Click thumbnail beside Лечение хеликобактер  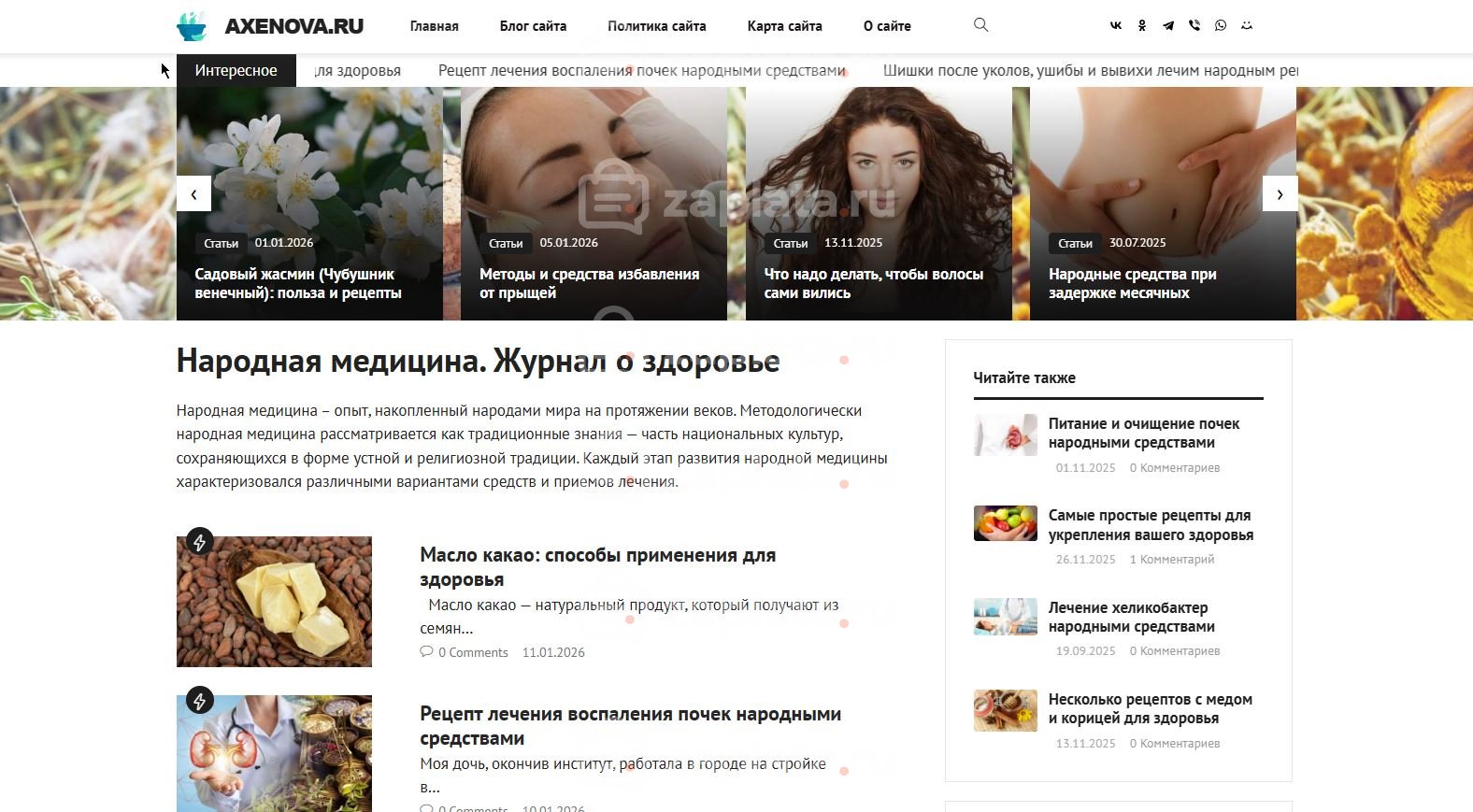1006,617
